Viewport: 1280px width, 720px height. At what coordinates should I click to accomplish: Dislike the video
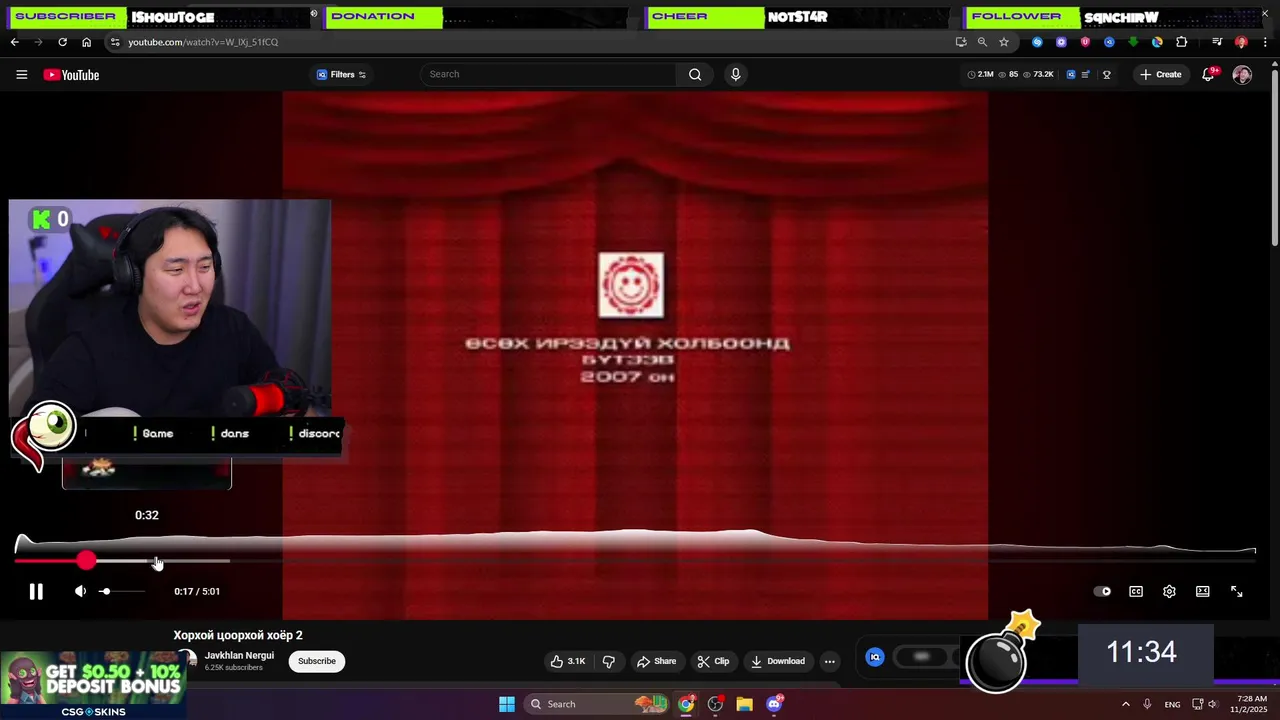[x=608, y=661]
